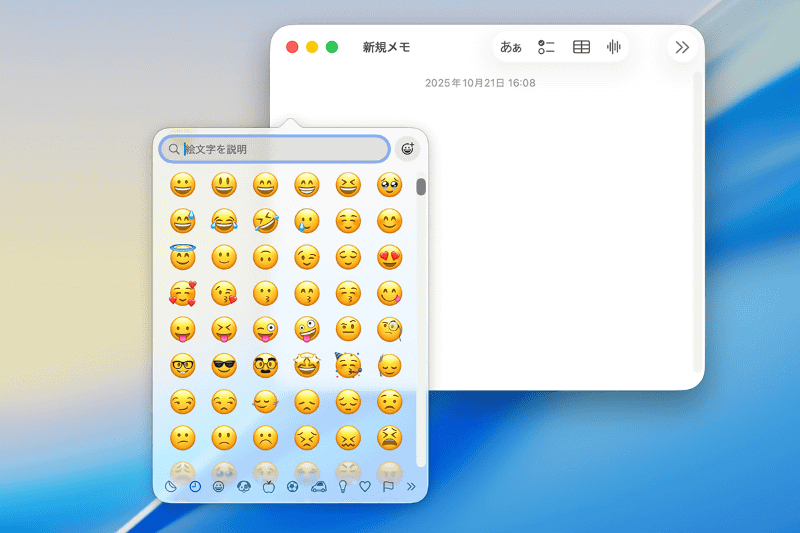Click the 新規メモ window title

(x=386, y=47)
